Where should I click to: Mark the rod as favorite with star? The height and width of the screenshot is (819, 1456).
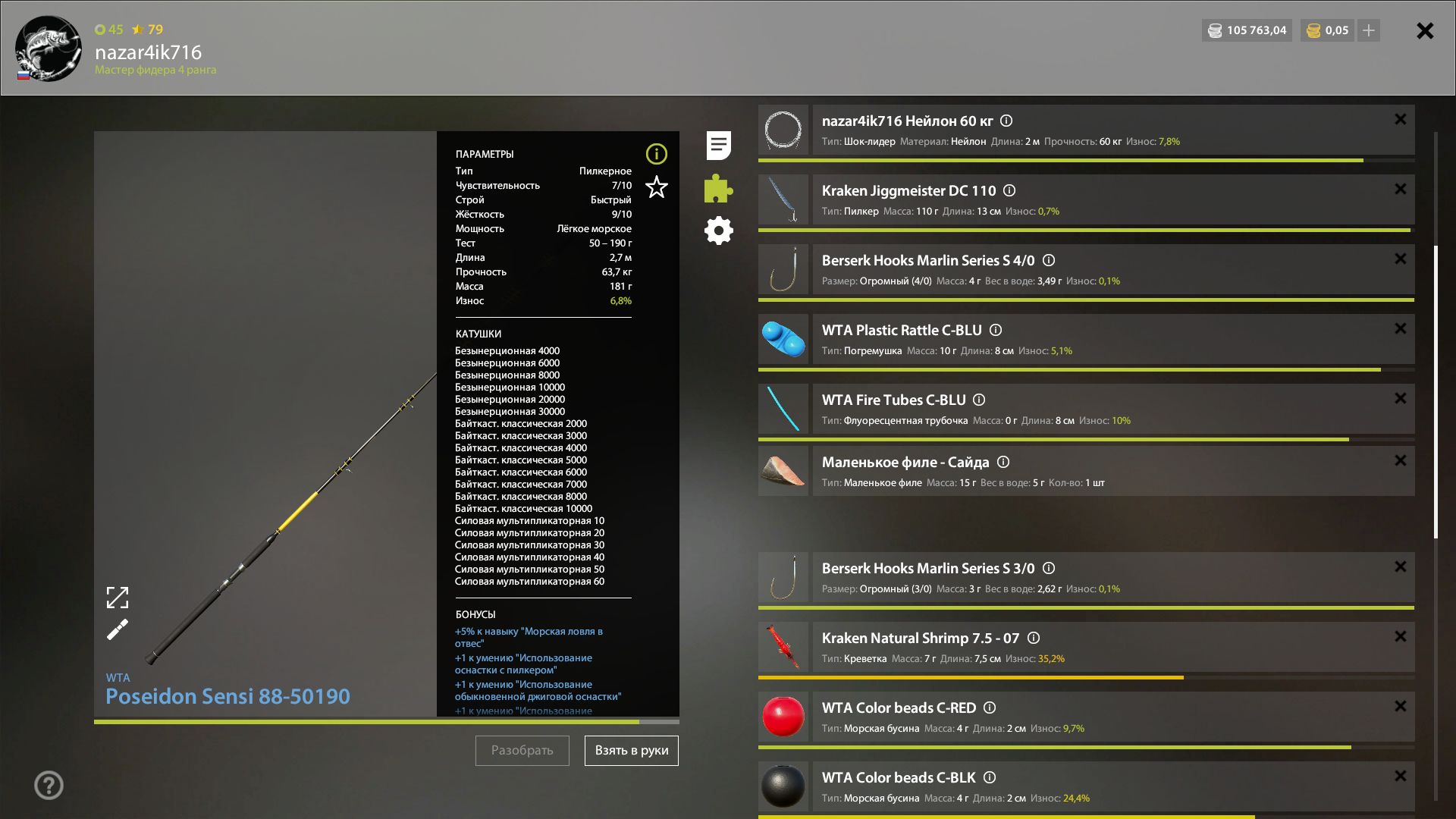point(656,187)
